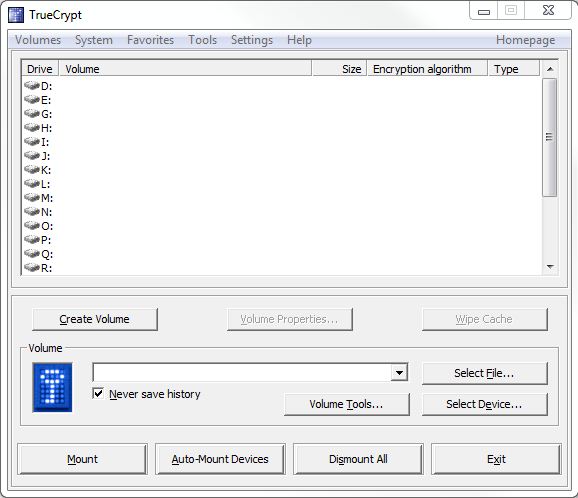This screenshot has height=498, width=578.
Task: Click the drive list scrollbar thumb
Action: click(550, 137)
